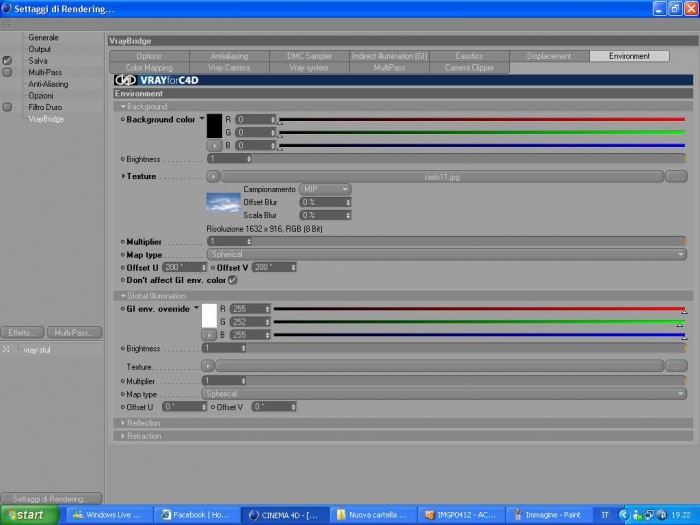Click the Multi-Pass... button at bottom left

point(75,333)
